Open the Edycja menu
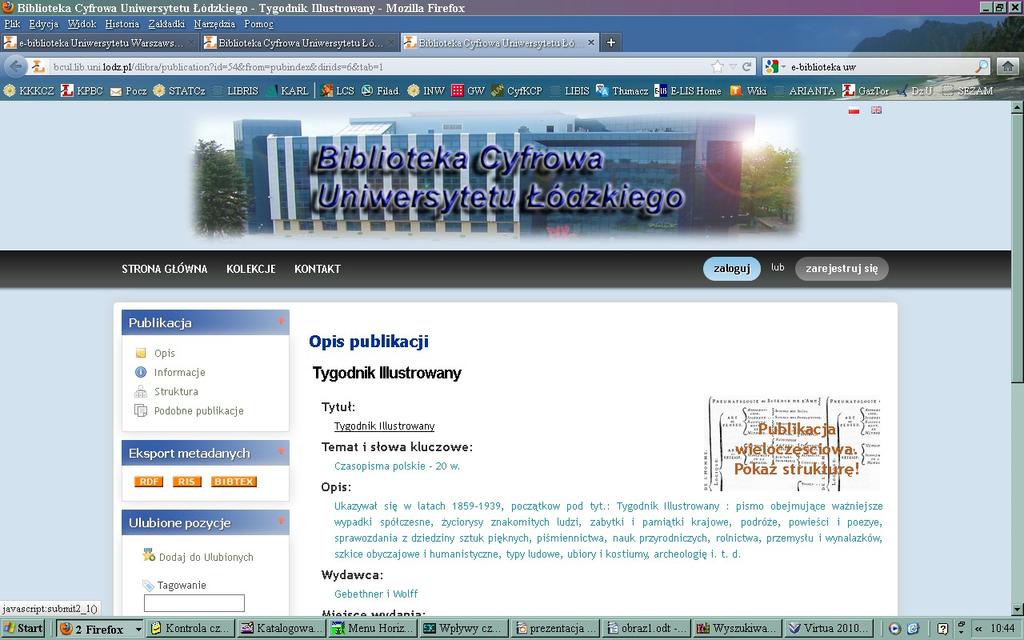 point(43,24)
